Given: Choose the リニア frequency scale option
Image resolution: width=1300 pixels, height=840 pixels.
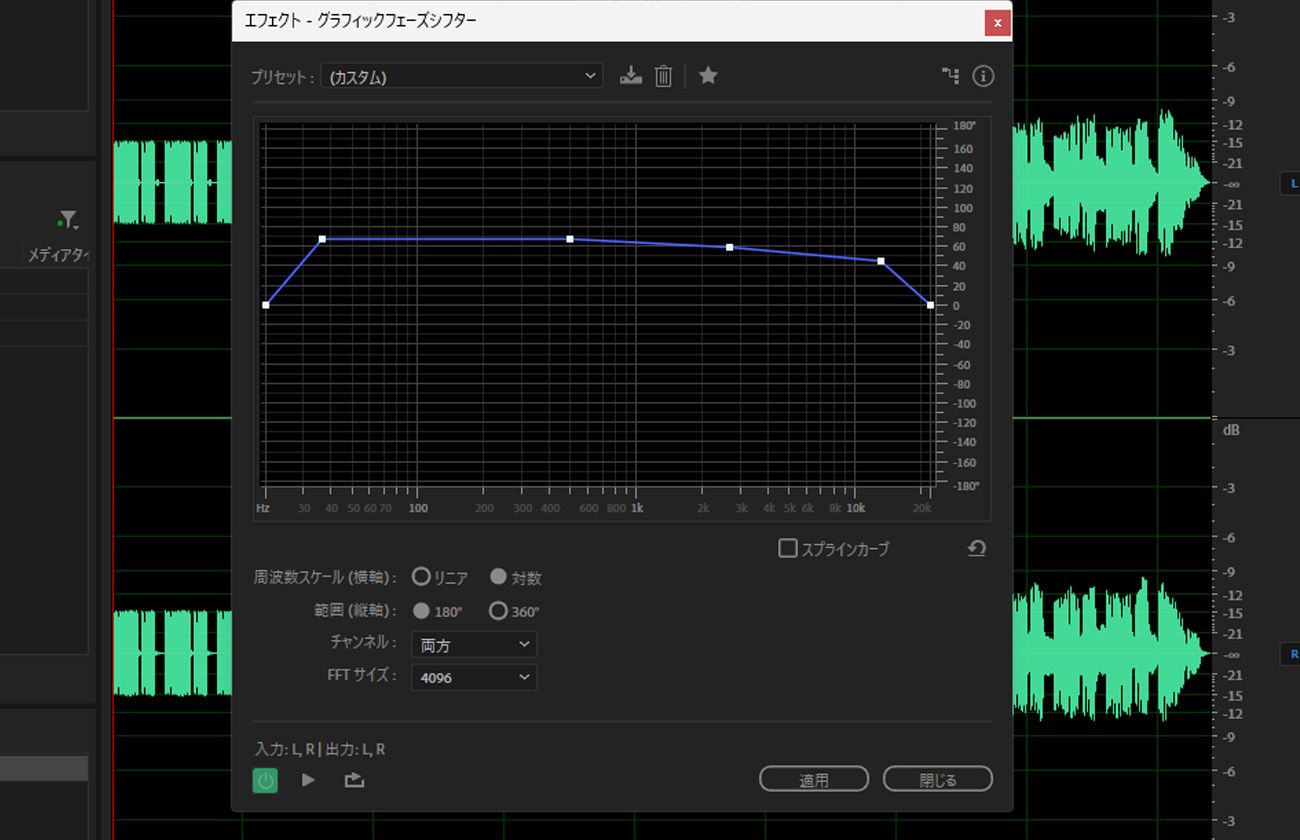Looking at the screenshot, I should coord(421,577).
